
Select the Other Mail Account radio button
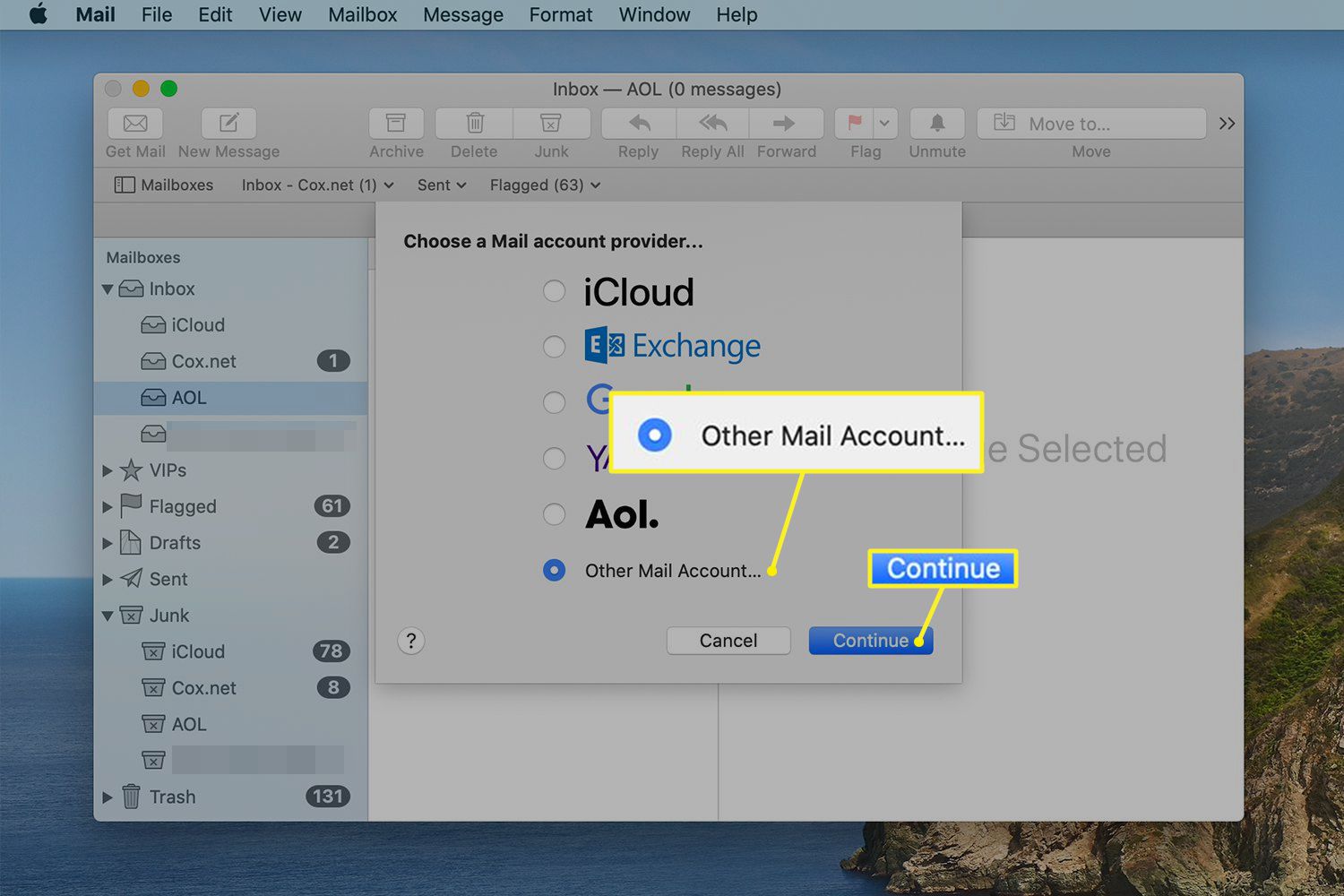point(555,570)
